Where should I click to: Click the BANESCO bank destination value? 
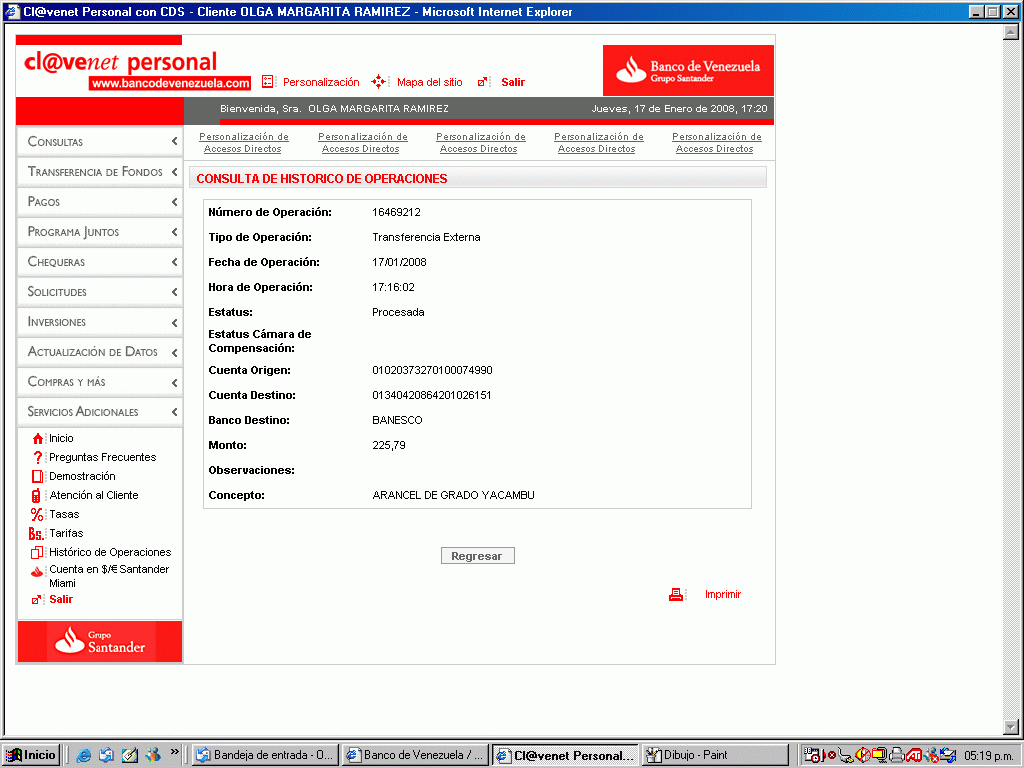[x=397, y=420]
